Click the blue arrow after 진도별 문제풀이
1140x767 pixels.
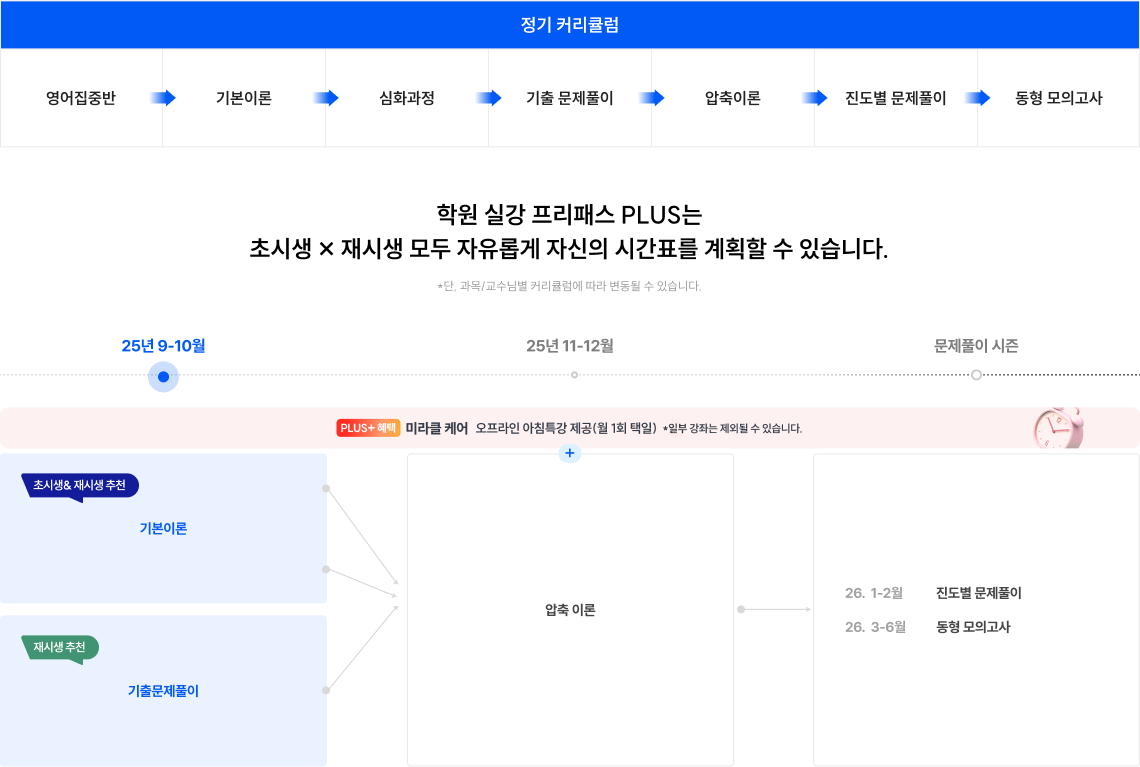(977, 97)
